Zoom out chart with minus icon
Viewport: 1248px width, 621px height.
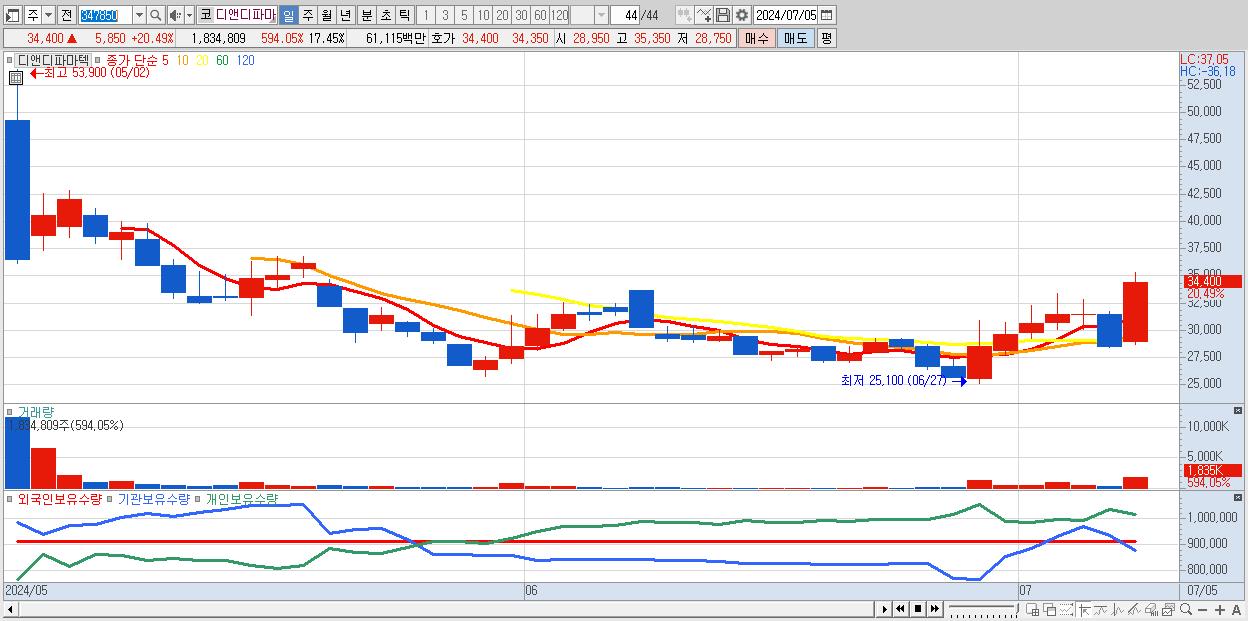(1203, 610)
